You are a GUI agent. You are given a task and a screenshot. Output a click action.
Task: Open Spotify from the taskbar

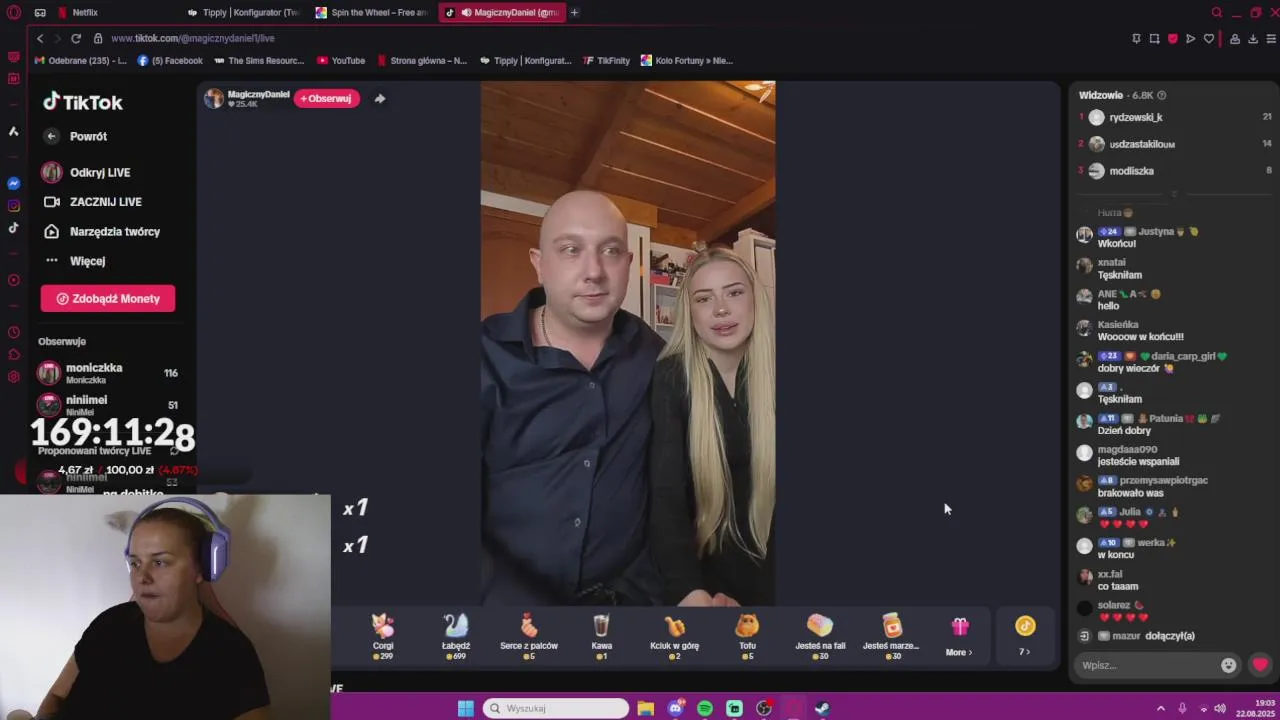705,708
